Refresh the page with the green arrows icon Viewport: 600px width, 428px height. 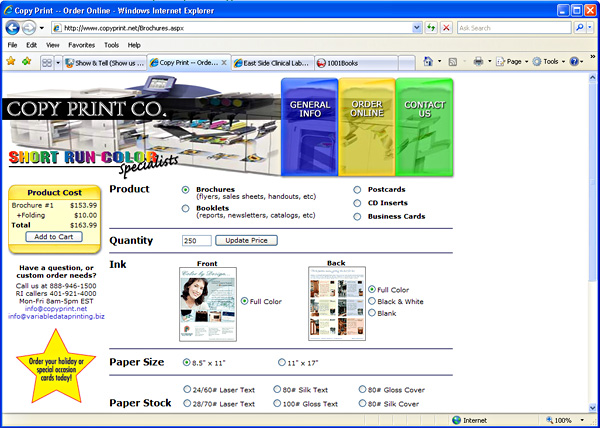tap(431, 28)
